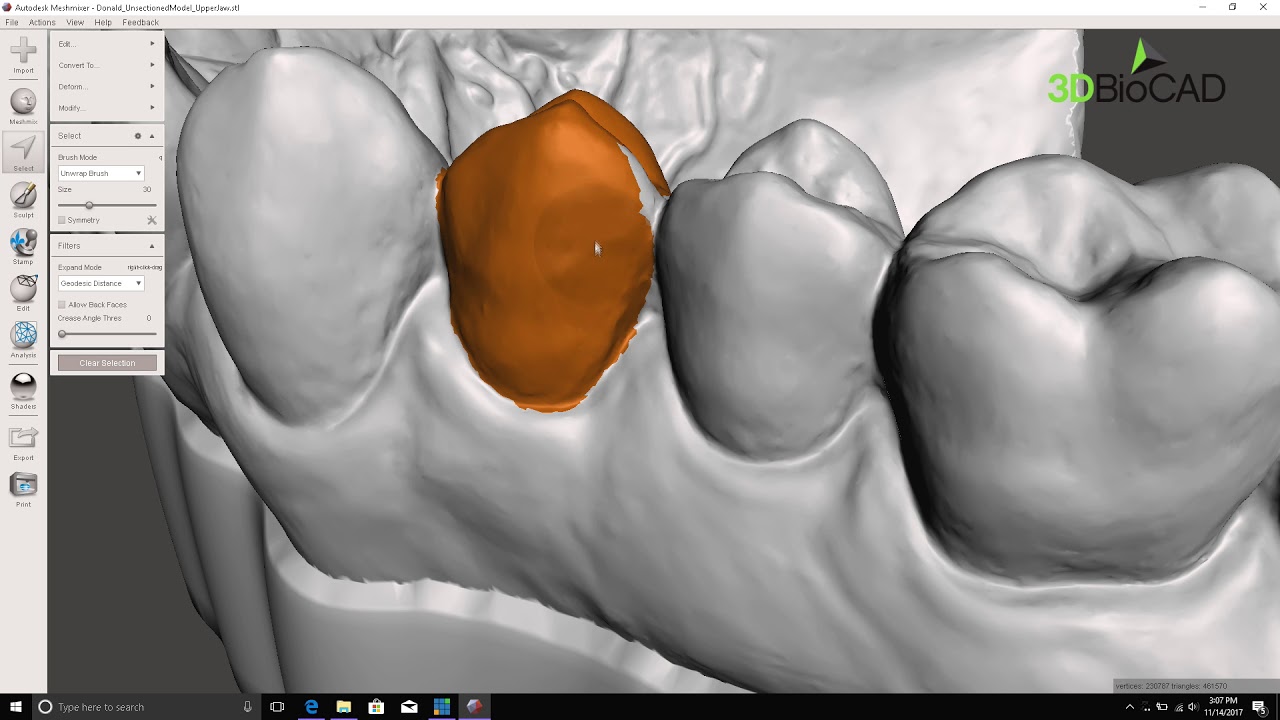Expand the Edit... submenu
Image resolution: width=1280 pixels, height=720 pixels.
[x=106, y=44]
